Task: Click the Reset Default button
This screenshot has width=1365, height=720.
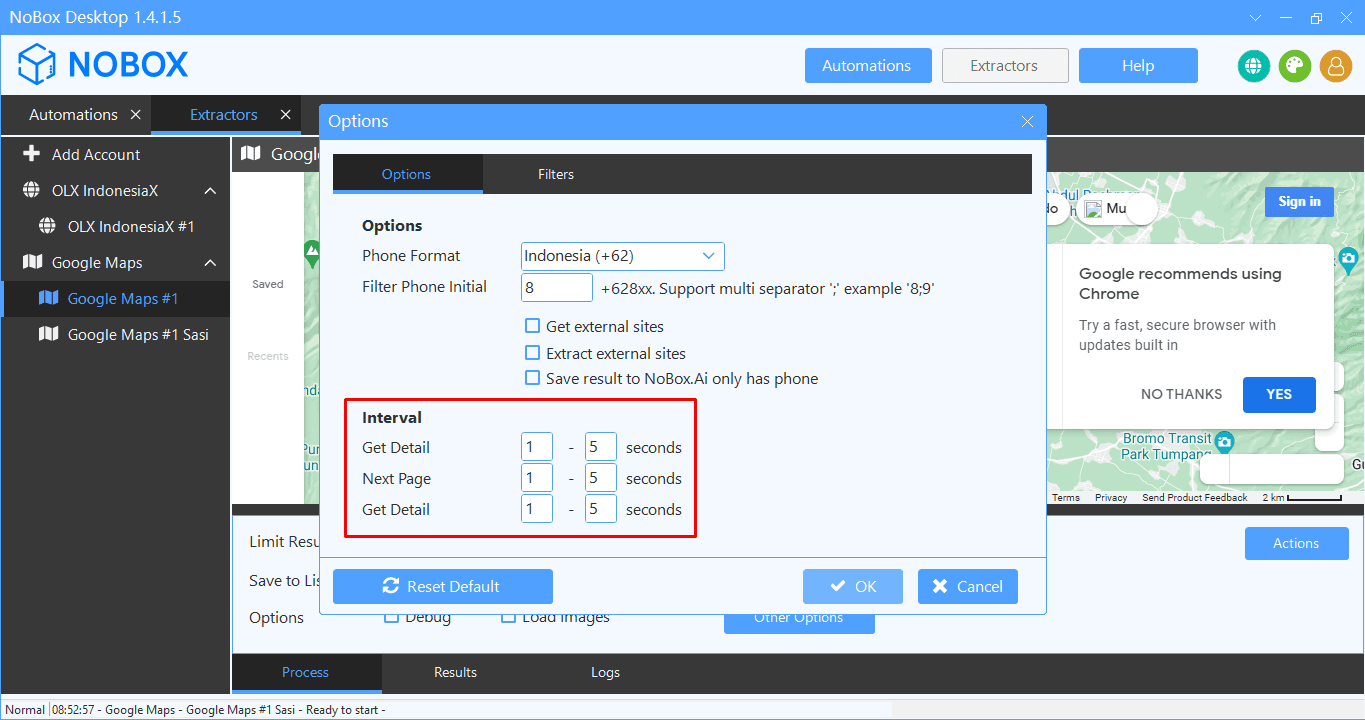Action: coord(442,587)
